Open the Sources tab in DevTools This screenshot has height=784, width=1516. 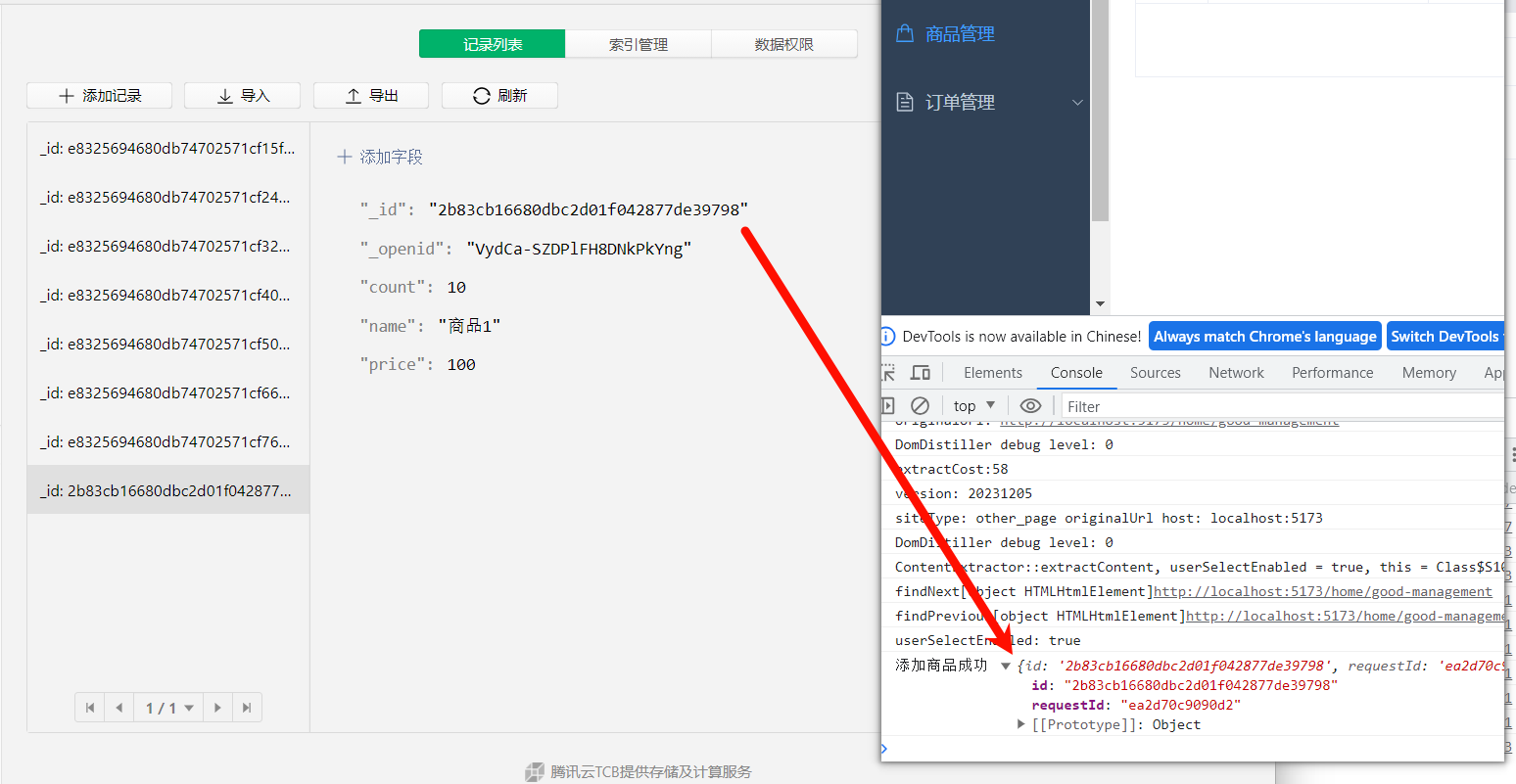(1156, 373)
